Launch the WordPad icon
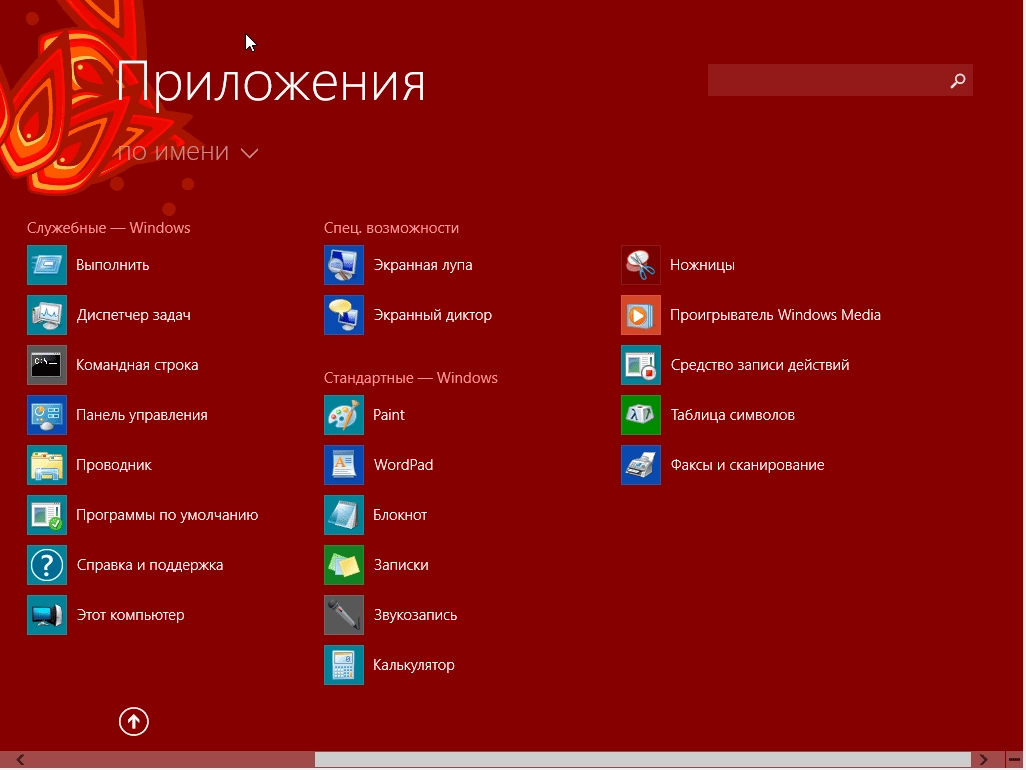Viewport: 1026px width, 770px height. click(x=344, y=465)
